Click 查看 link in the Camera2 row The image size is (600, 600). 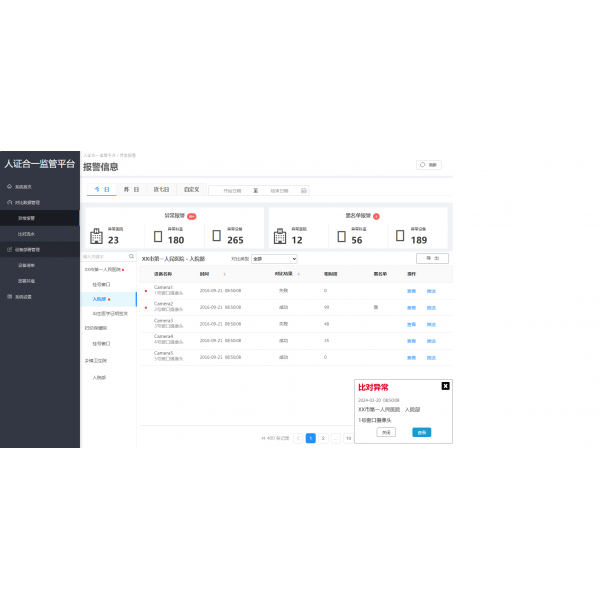coord(411,308)
